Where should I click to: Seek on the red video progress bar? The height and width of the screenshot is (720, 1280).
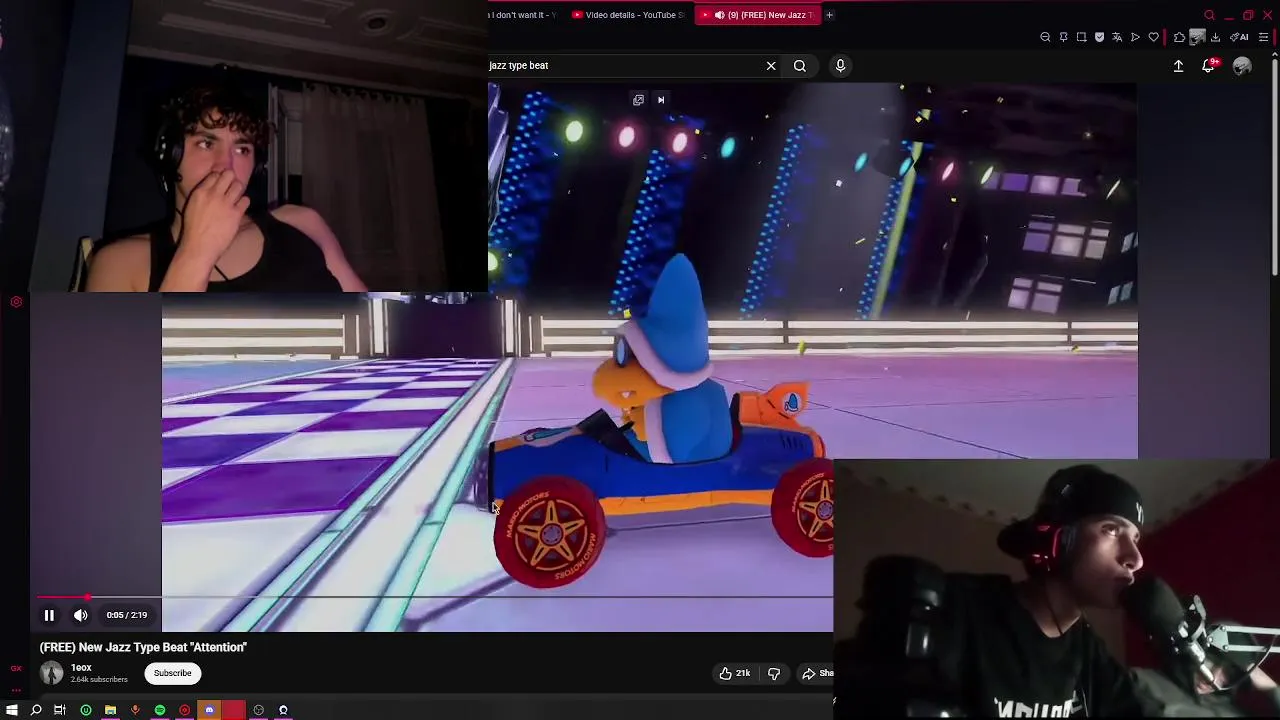[435, 597]
